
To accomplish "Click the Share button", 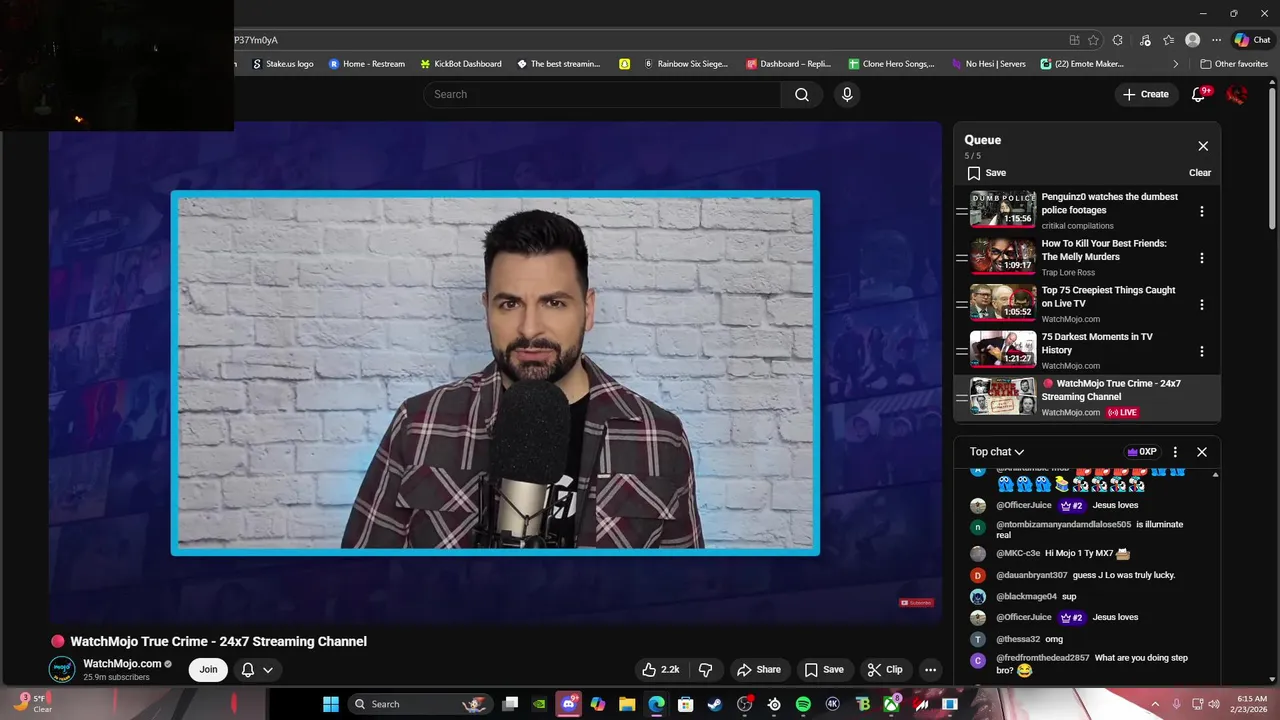I will pos(758,670).
